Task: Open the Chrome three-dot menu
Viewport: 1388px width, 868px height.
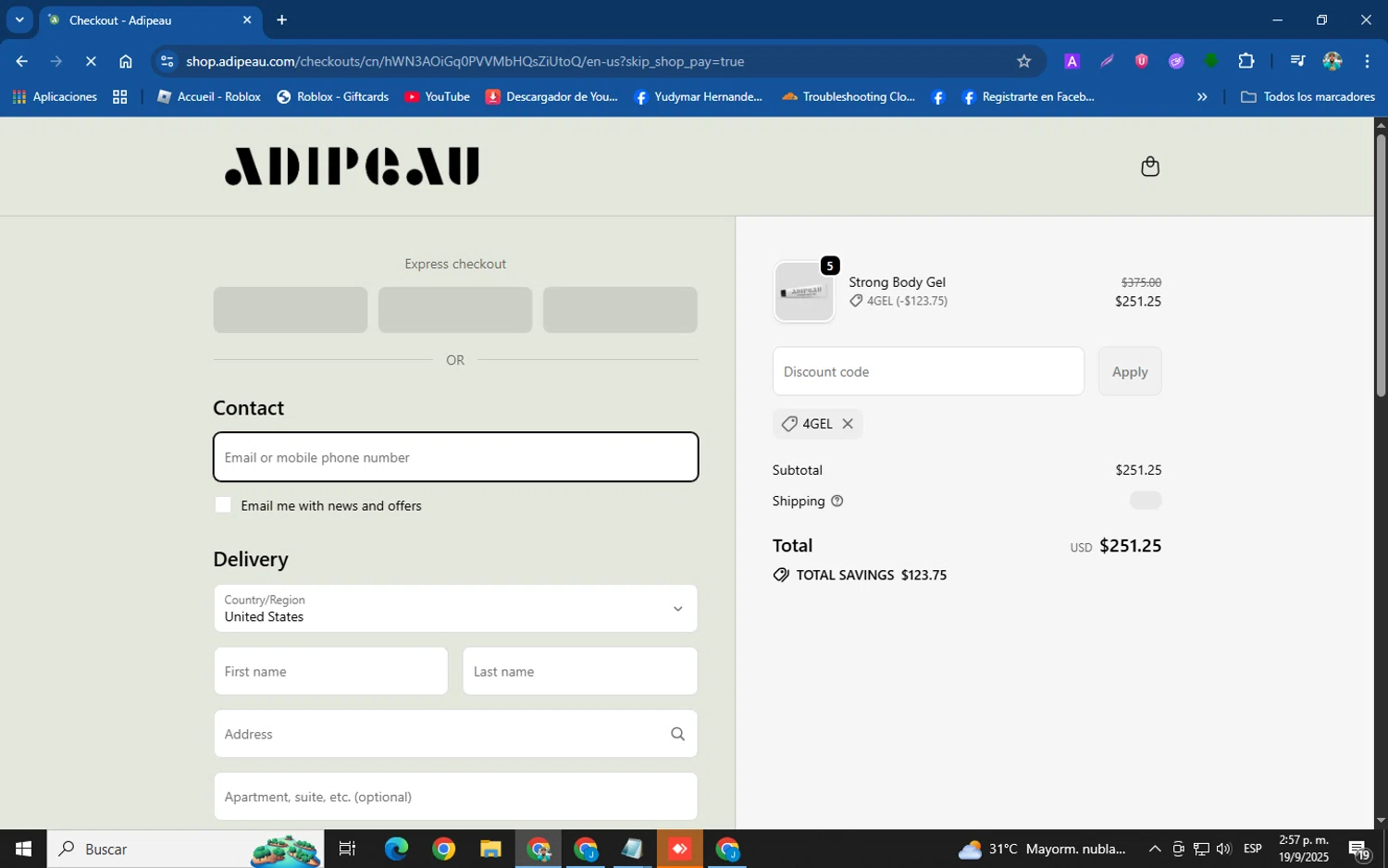Action: (x=1367, y=61)
